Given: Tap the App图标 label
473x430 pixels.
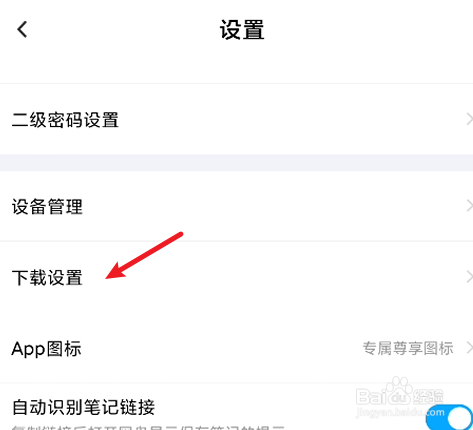Looking at the screenshot, I should point(46,349).
